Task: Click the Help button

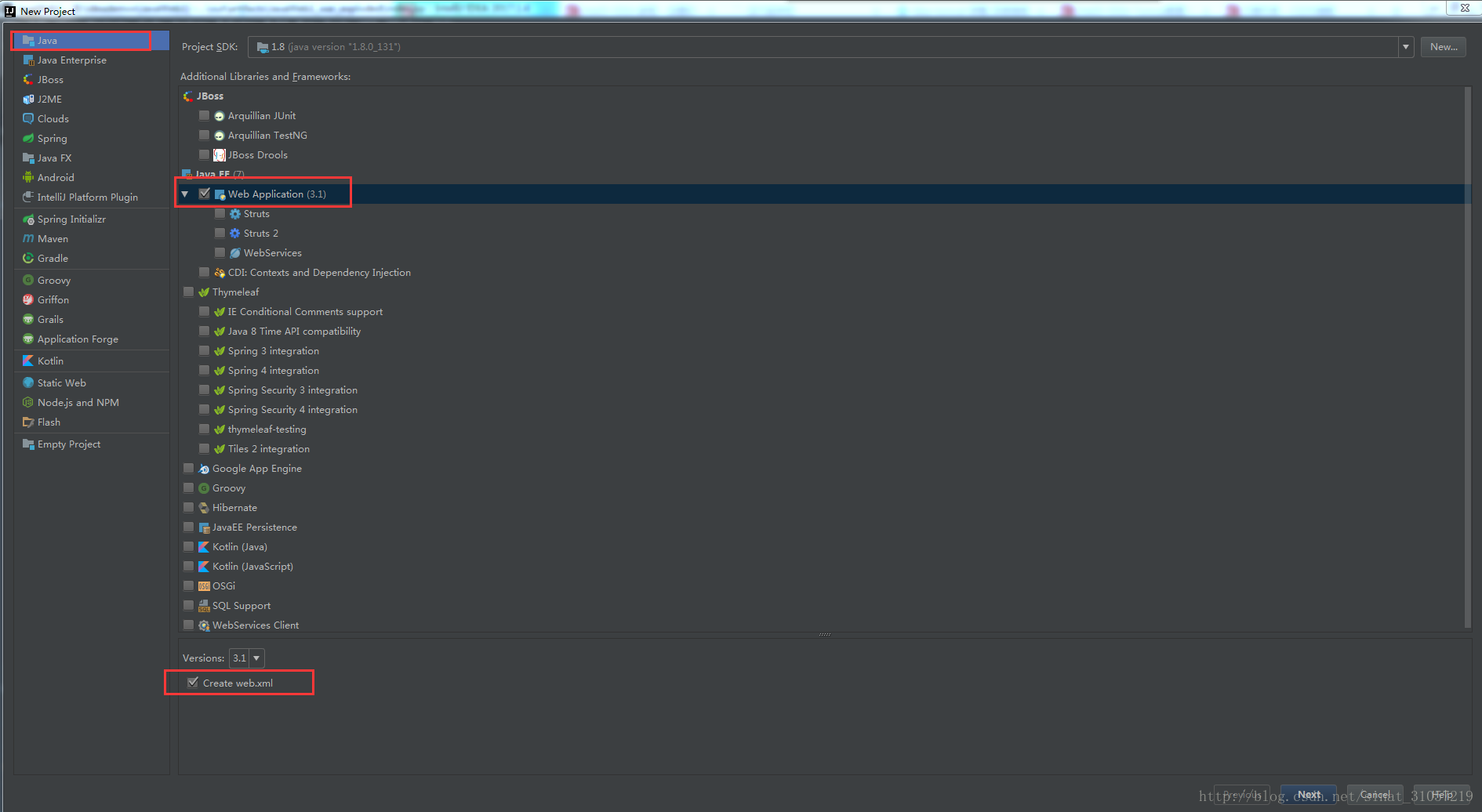Action: [1441, 794]
